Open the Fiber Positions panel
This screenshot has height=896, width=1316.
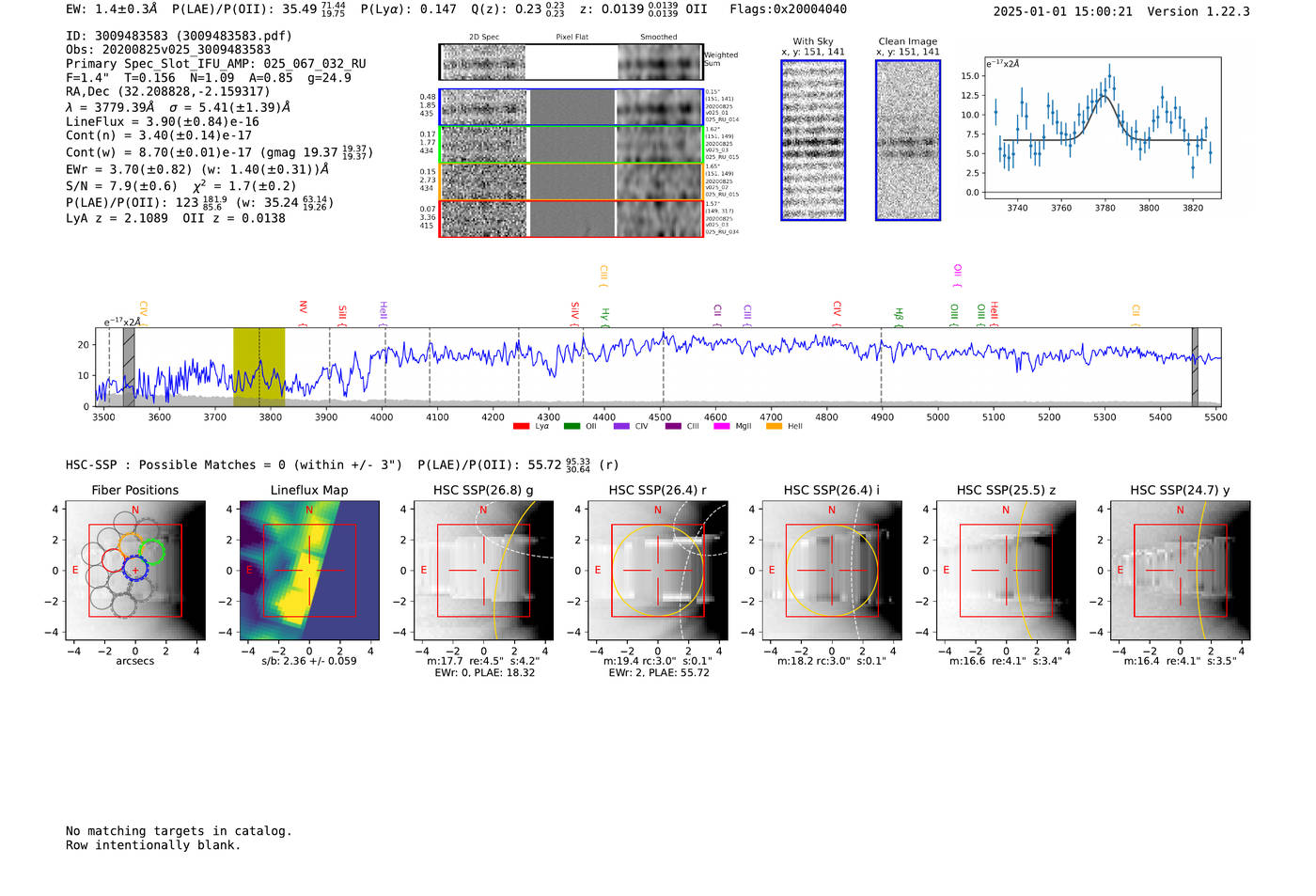135,571
